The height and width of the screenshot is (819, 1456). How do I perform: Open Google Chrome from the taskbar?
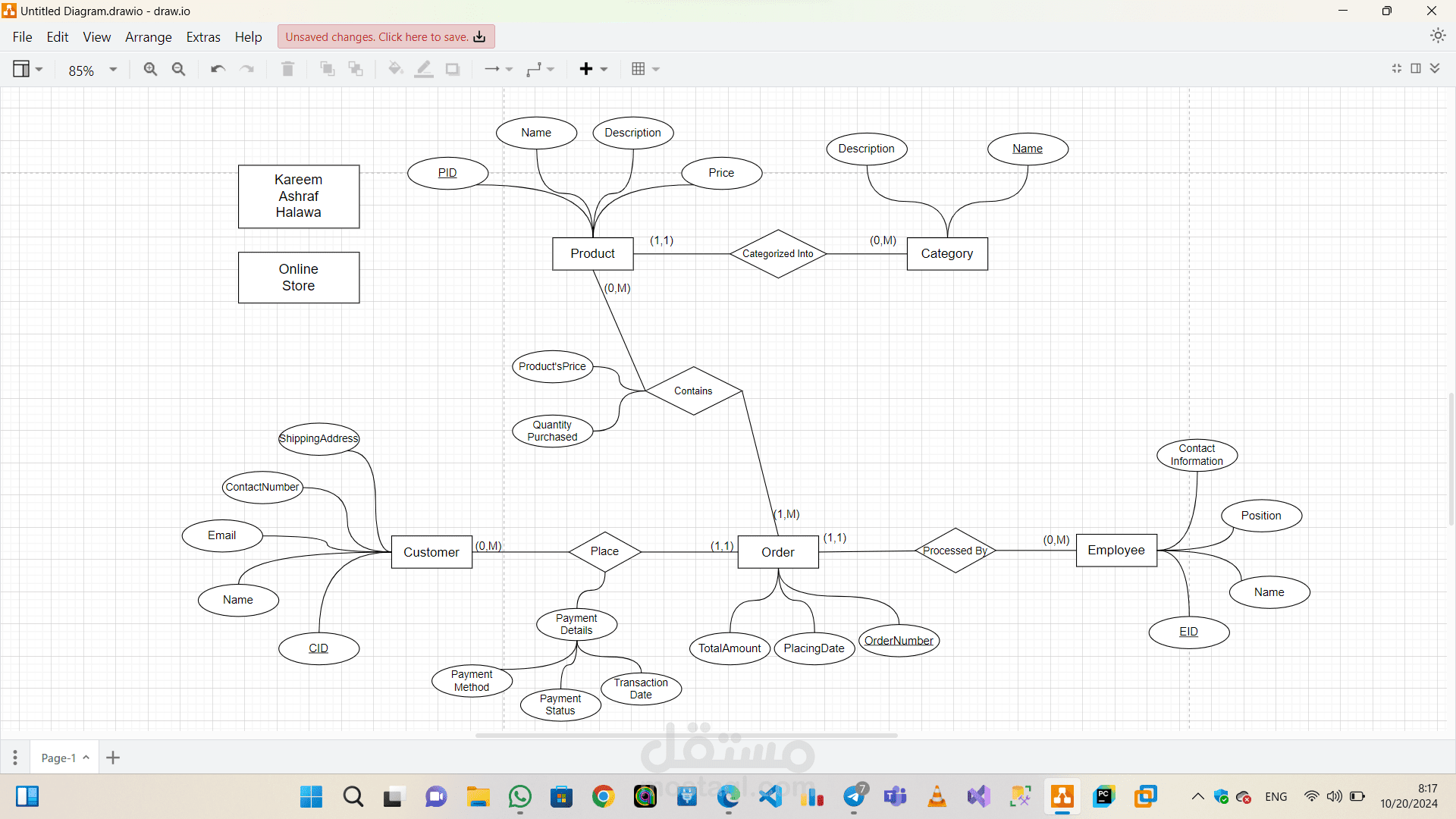[603, 796]
